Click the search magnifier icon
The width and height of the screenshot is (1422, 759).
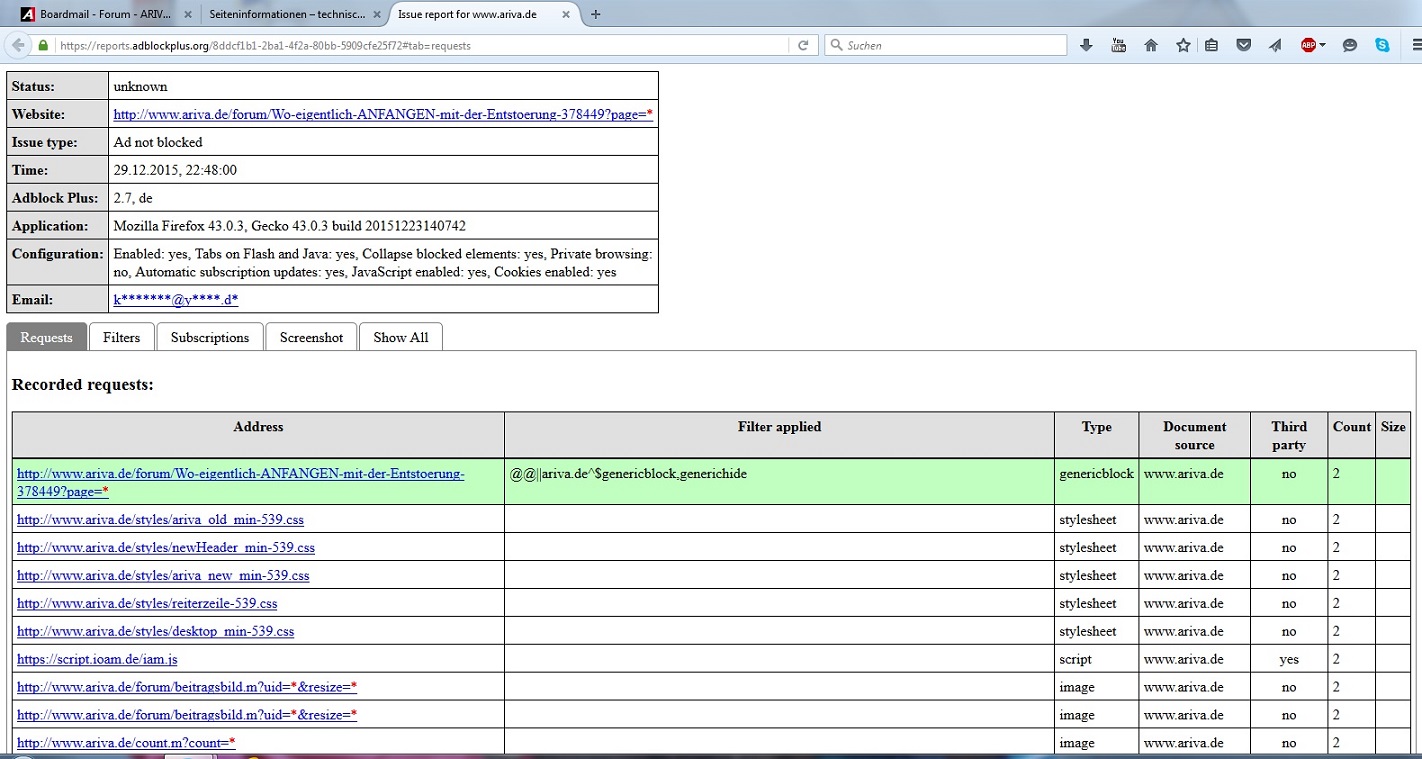pos(835,45)
